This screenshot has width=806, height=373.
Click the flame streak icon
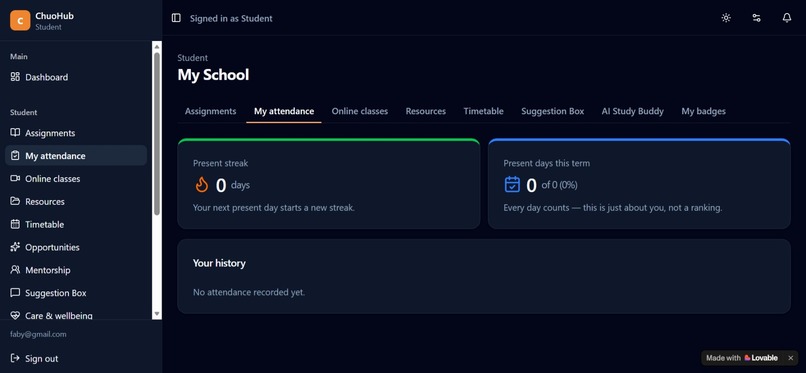click(x=202, y=184)
